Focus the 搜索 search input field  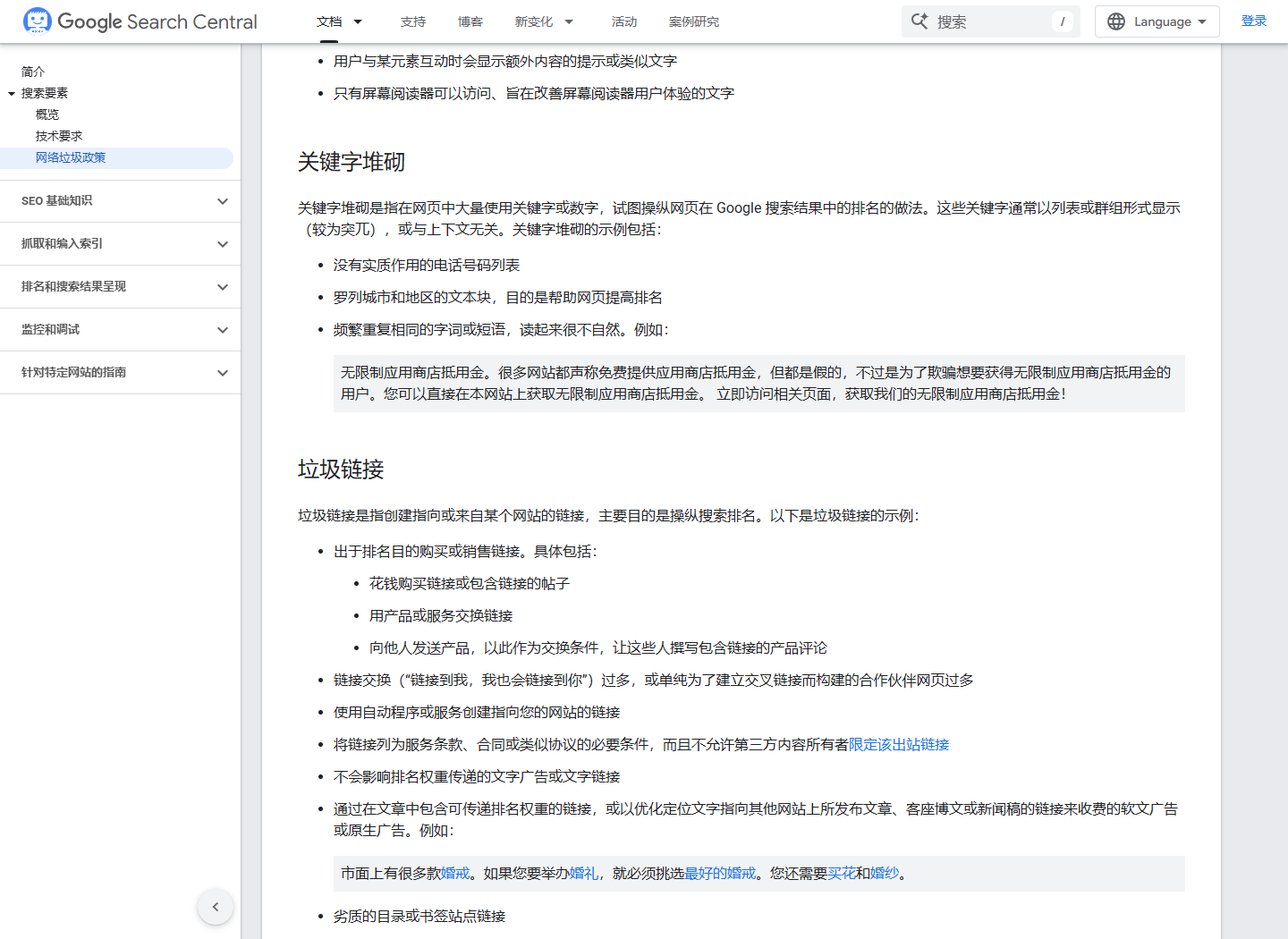(991, 21)
